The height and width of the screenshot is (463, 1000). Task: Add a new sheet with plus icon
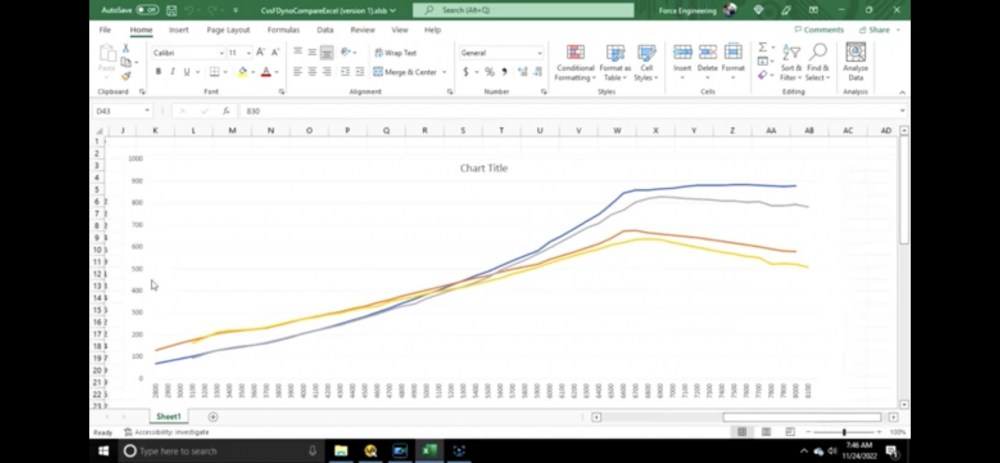click(213, 416)
